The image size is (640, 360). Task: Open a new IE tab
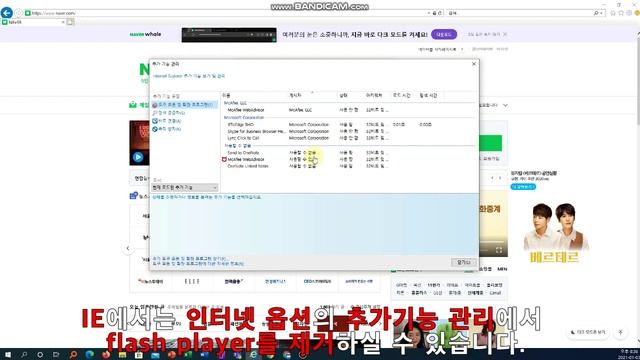pyautogui.click(x=70, y=22)
